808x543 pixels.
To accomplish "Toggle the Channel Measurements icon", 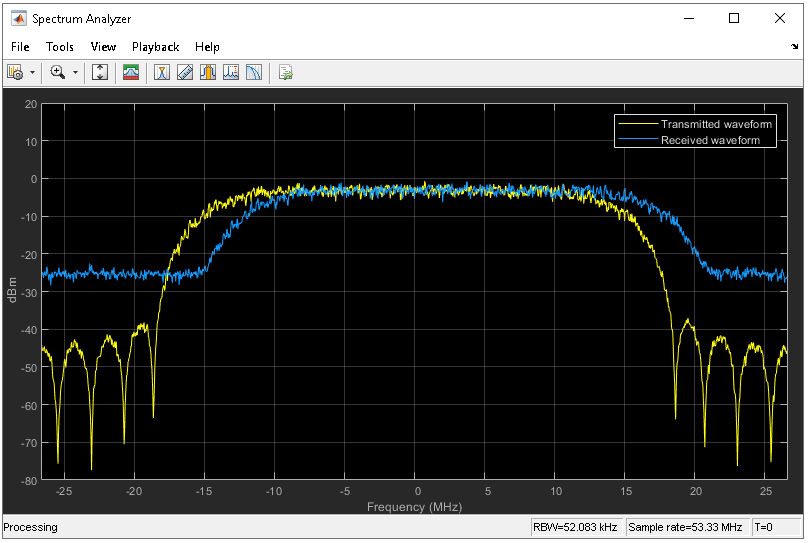I will (x=207, y=72).
